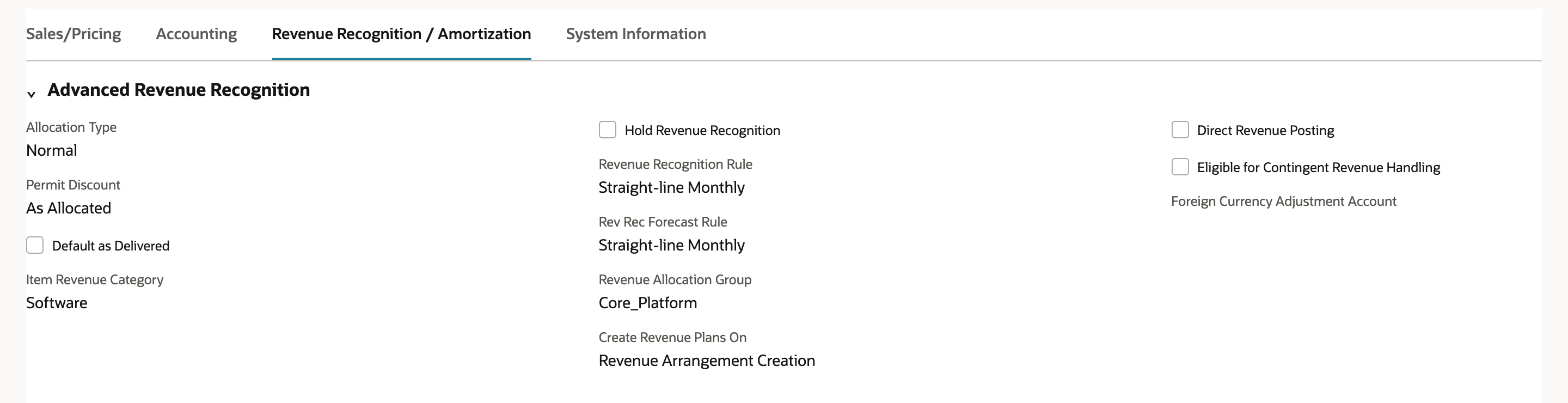Open the Accounting tab
The width and height of the screenshot is (1568, 403).
tap(197, 34)
